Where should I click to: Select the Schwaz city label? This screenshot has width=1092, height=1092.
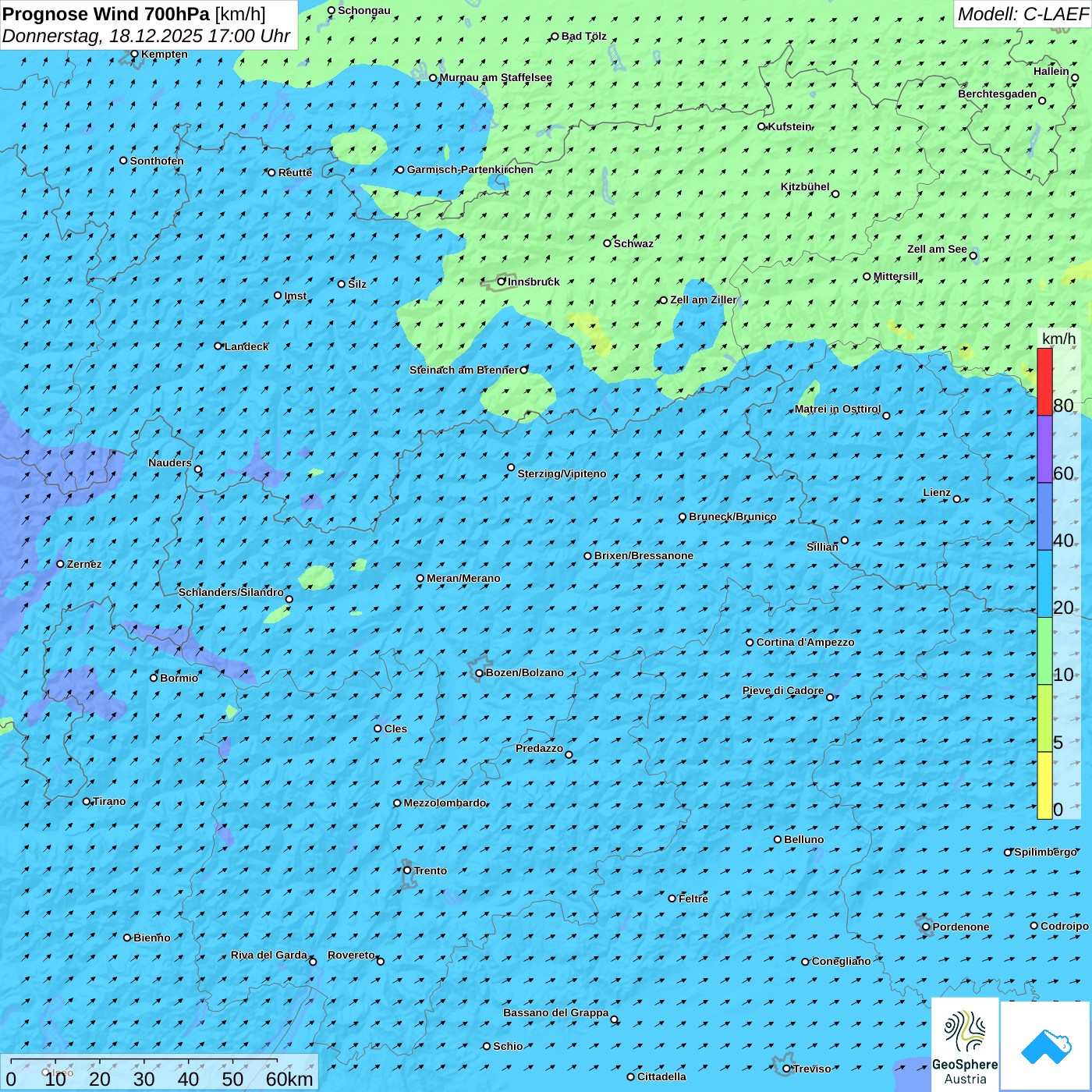633,243
